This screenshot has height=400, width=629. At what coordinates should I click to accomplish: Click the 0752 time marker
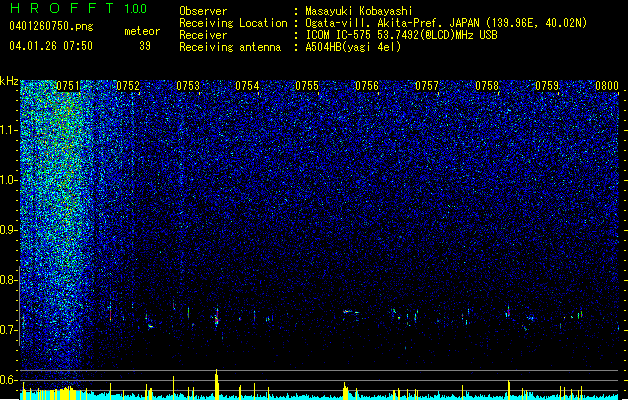(x=128, y=86)
